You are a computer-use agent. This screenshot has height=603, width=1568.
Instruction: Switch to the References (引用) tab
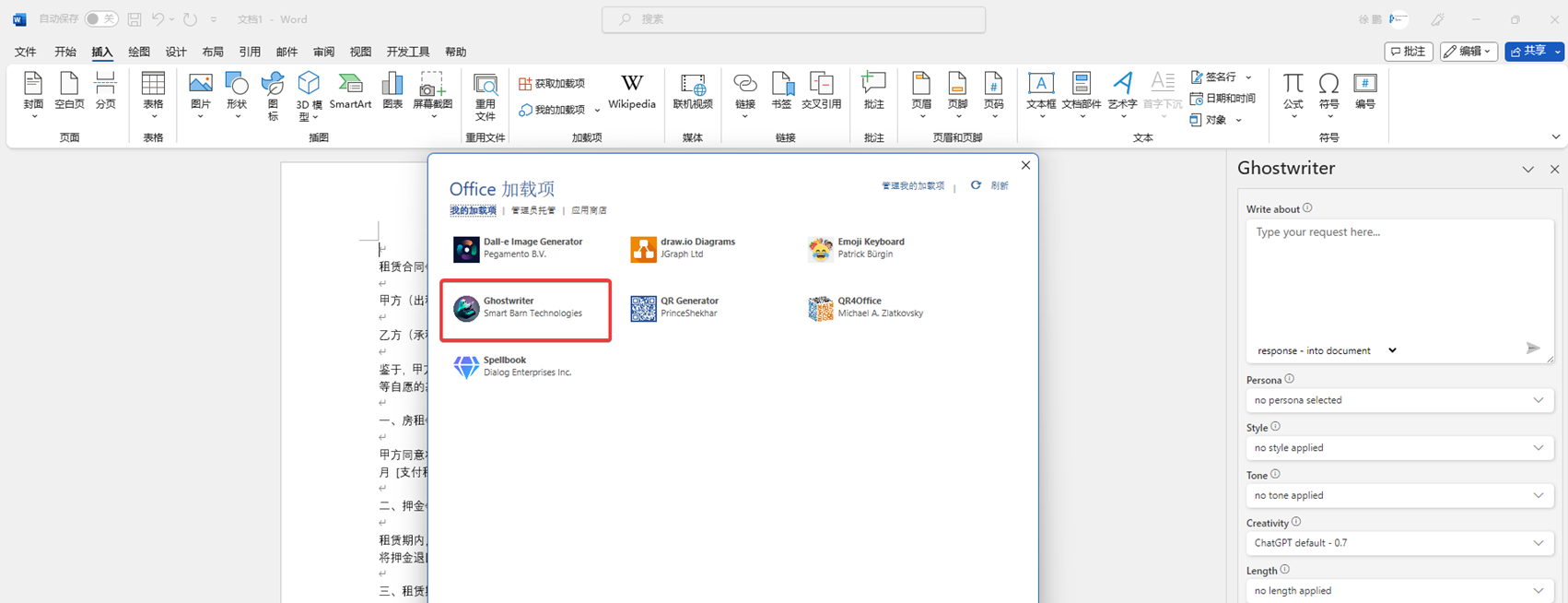tap(250, 52)
